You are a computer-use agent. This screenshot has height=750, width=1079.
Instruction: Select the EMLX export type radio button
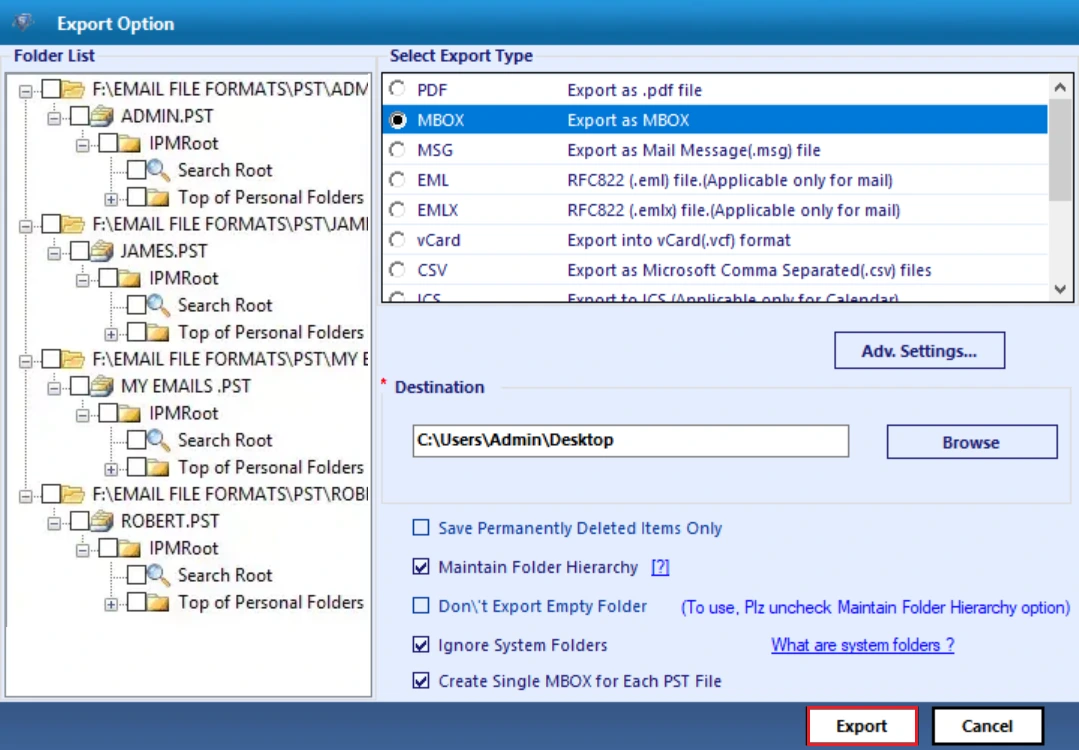tap(398, 209)
